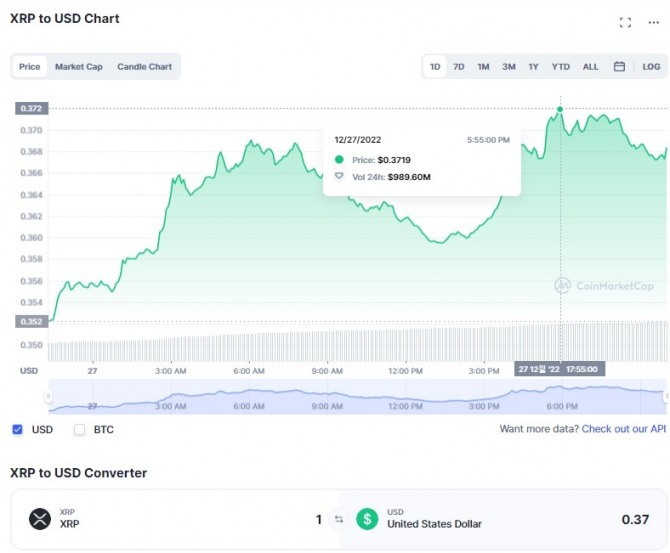Click the Price $0.3719 tooltip value
The width and height of the screenshot is (670, 553).
(x=394, y=160)
